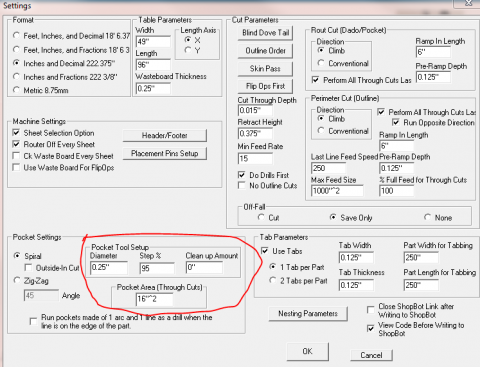Click the Skin Pass button
Viewport: 480px width, 367px height.
(x=265, y=69)
